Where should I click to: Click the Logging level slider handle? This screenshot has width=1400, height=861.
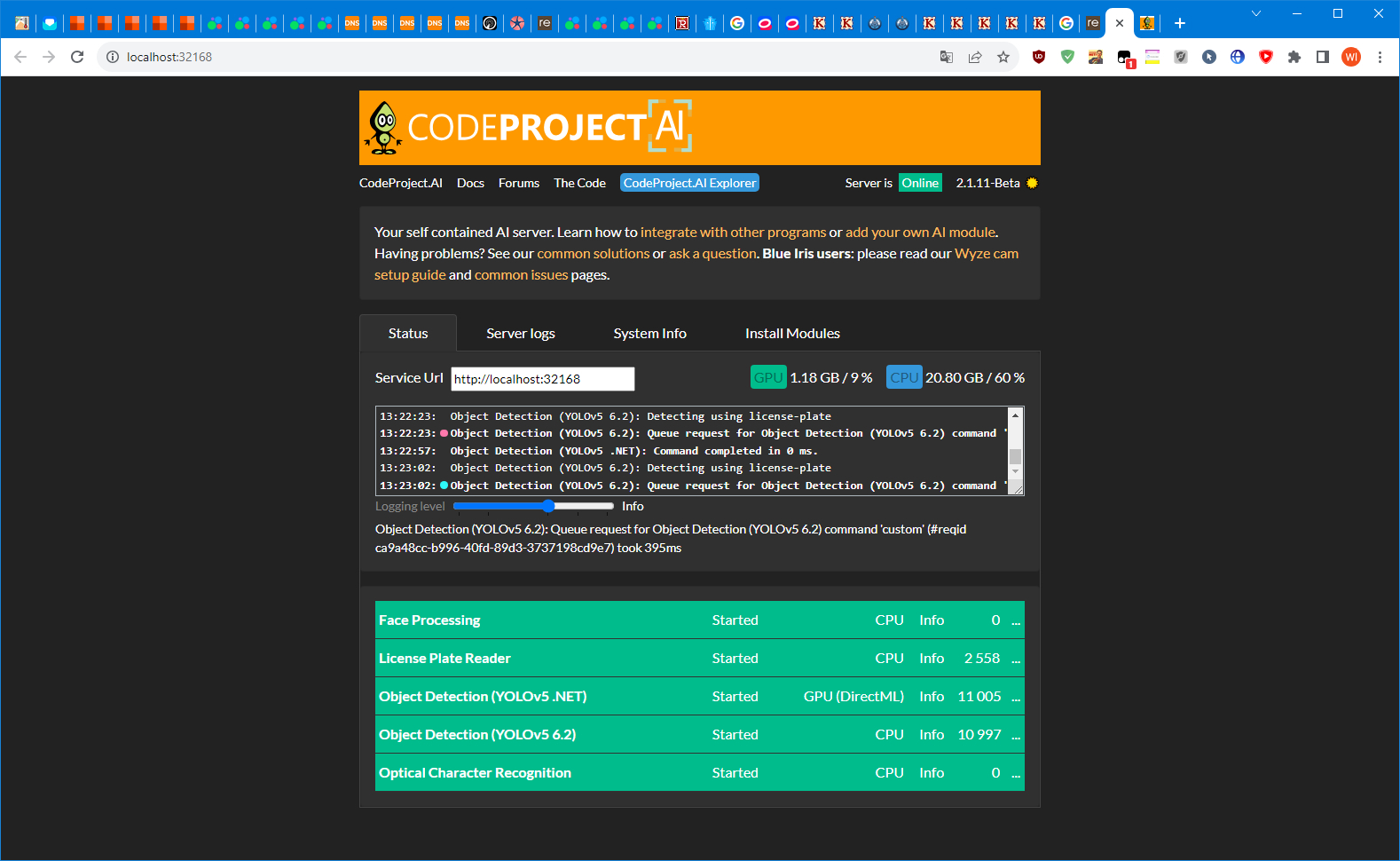point(548,506)
